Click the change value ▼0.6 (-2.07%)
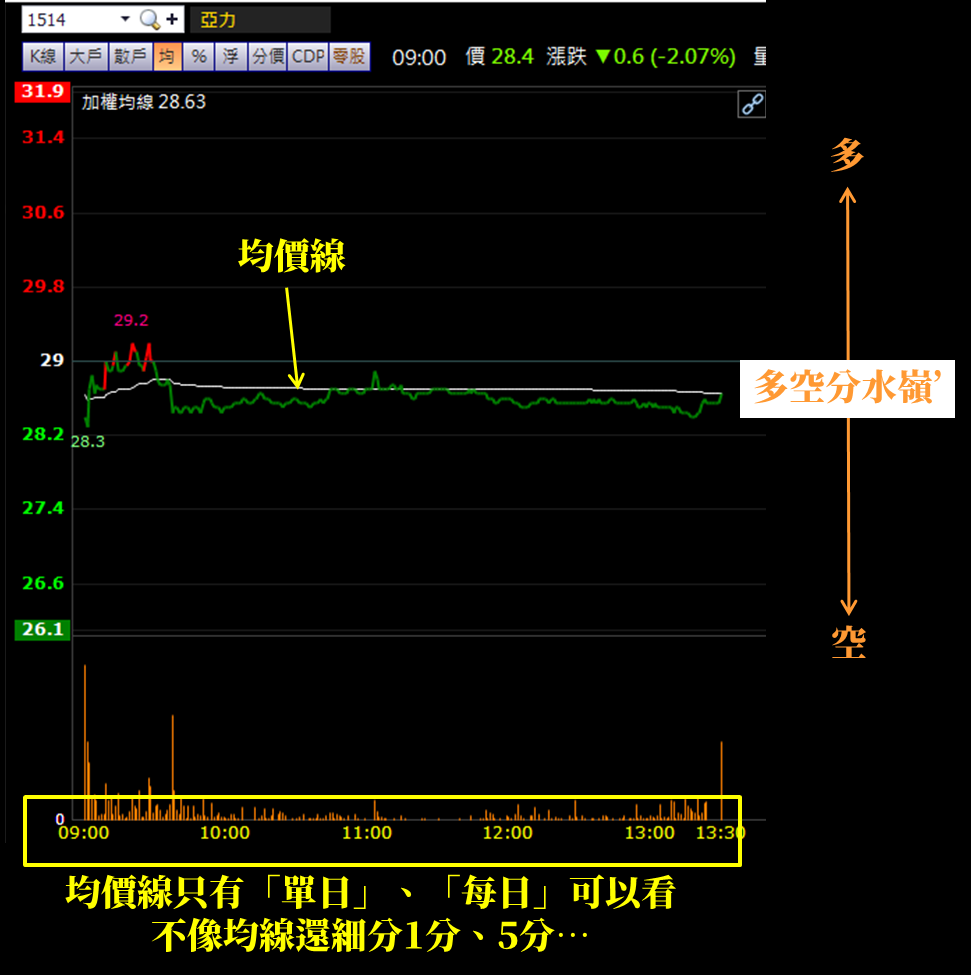The height and width of the screenshot is (975, 971). (x=665, y=57)
